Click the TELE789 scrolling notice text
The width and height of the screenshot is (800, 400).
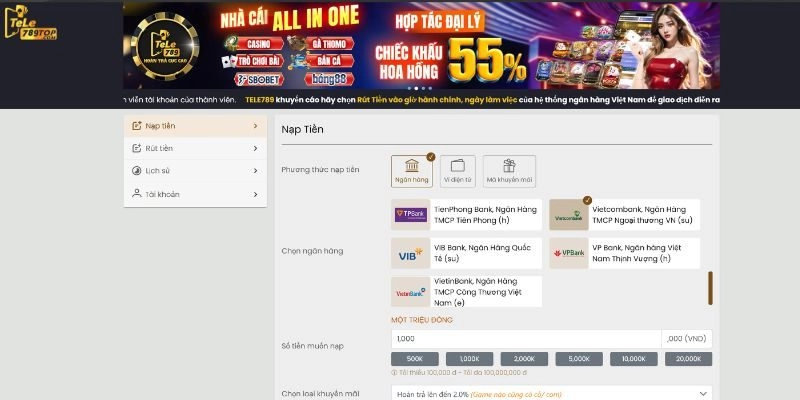tap(483, 100)
